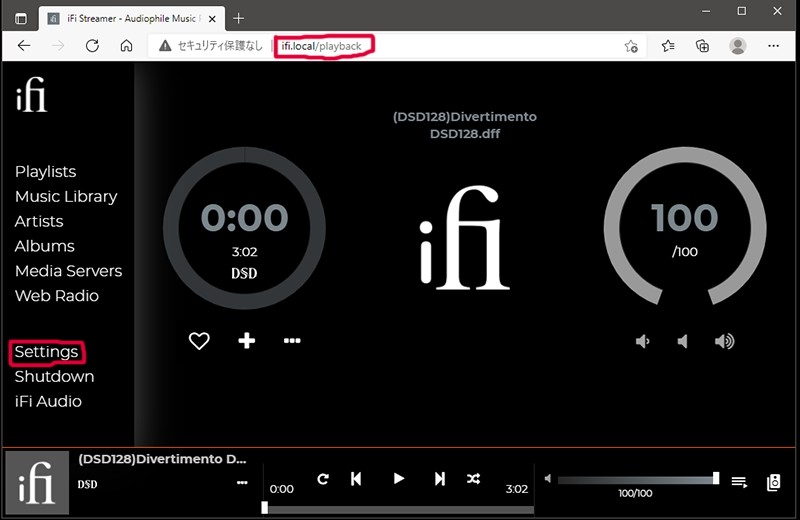Go to Artists in the sidebar
The image size is (800, 520).
tap(39, 221)
